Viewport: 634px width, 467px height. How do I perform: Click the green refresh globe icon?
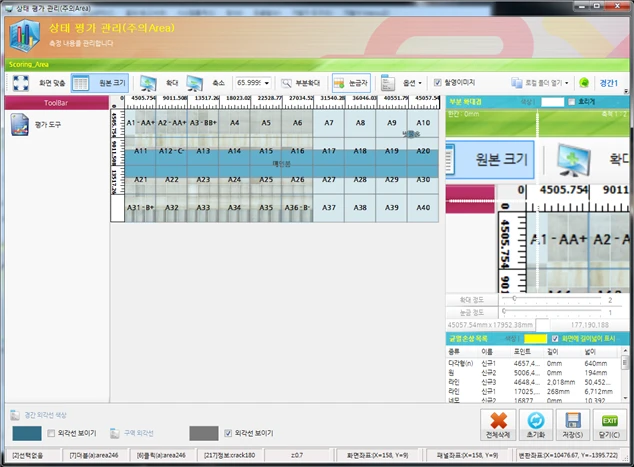click(584, 83)
